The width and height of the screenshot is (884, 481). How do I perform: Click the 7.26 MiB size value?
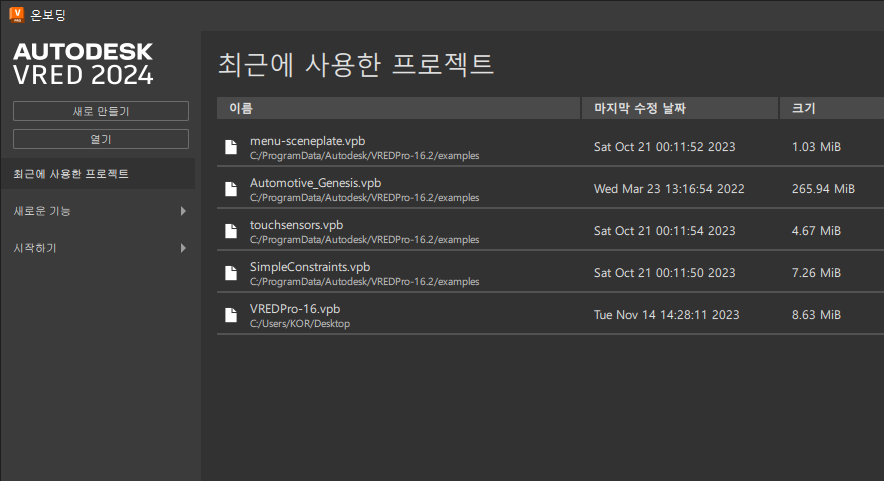pyautogui.click(x=816, y=273)
